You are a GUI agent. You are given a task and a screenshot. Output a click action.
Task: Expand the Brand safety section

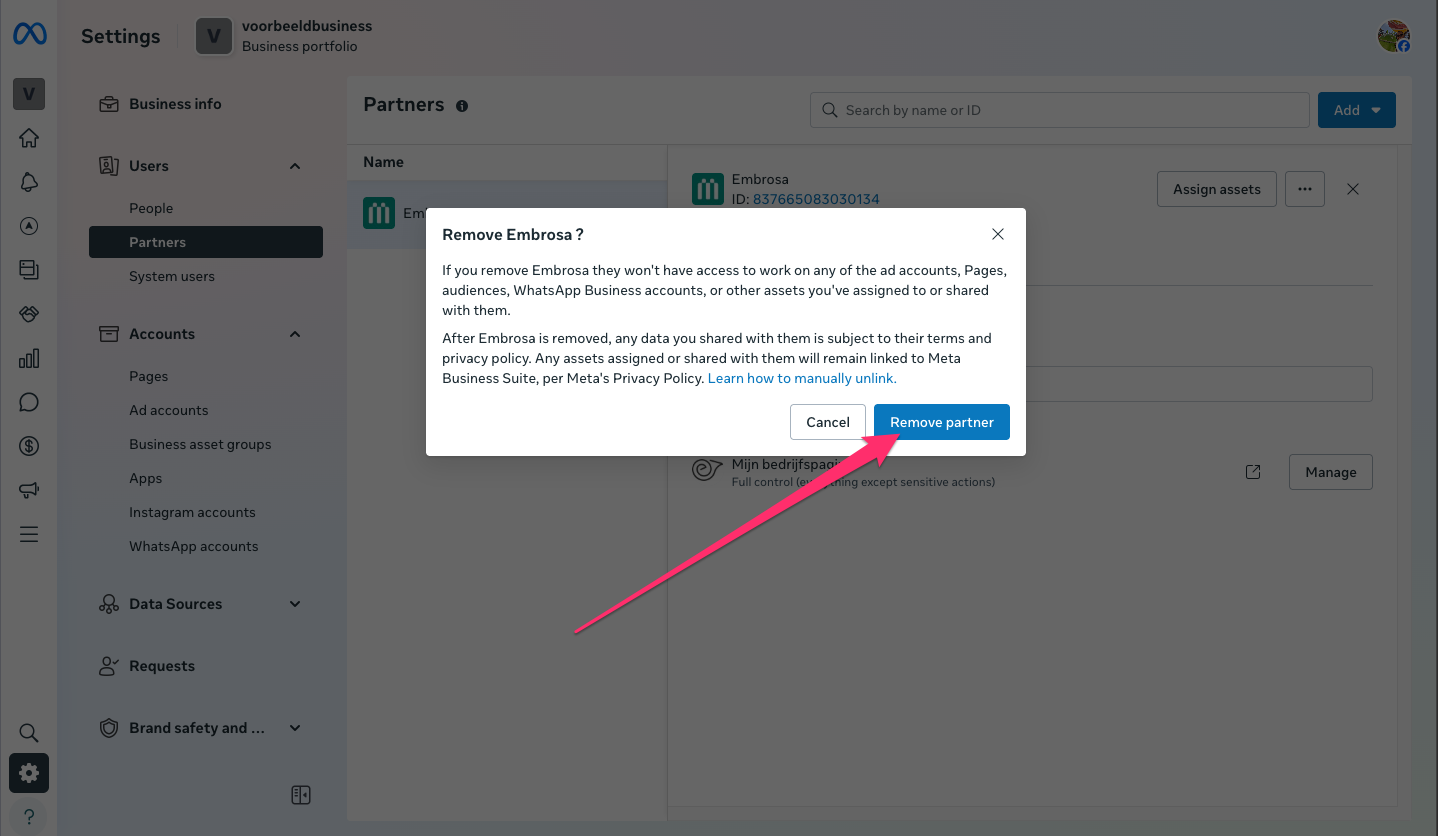pos(295,728)
